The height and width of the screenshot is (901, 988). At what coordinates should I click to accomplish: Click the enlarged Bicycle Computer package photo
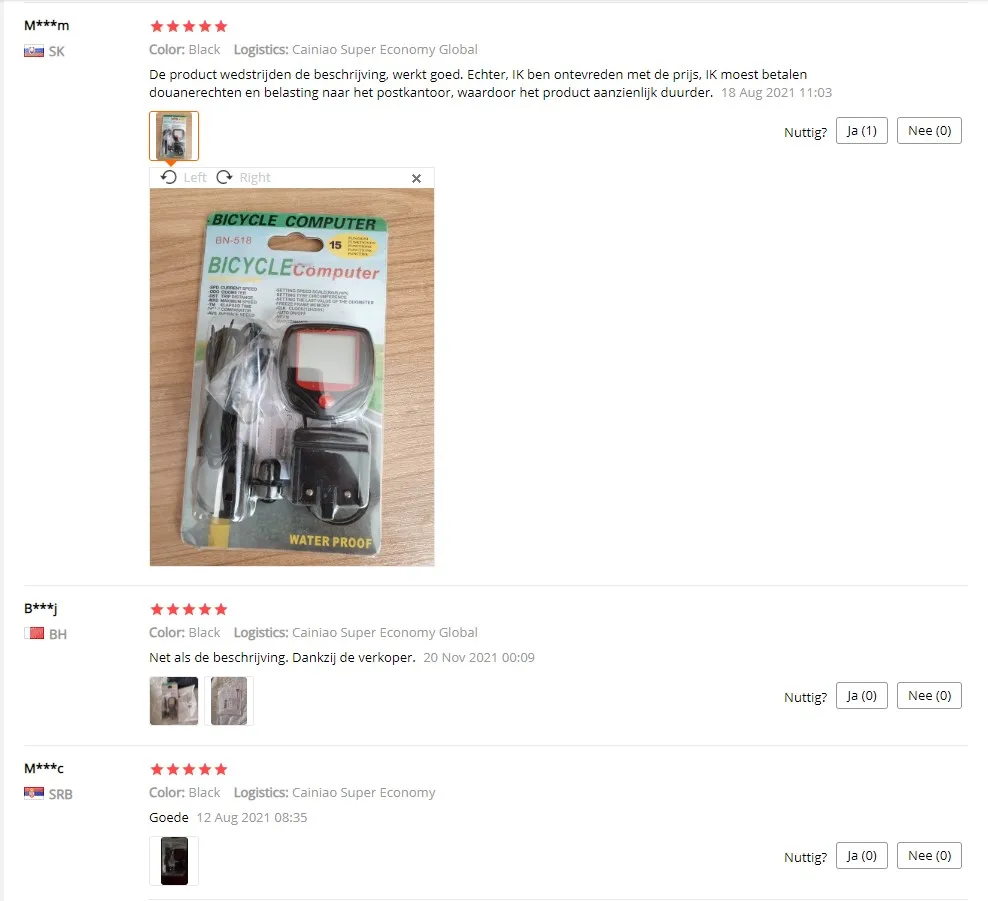tap(292, 377)
